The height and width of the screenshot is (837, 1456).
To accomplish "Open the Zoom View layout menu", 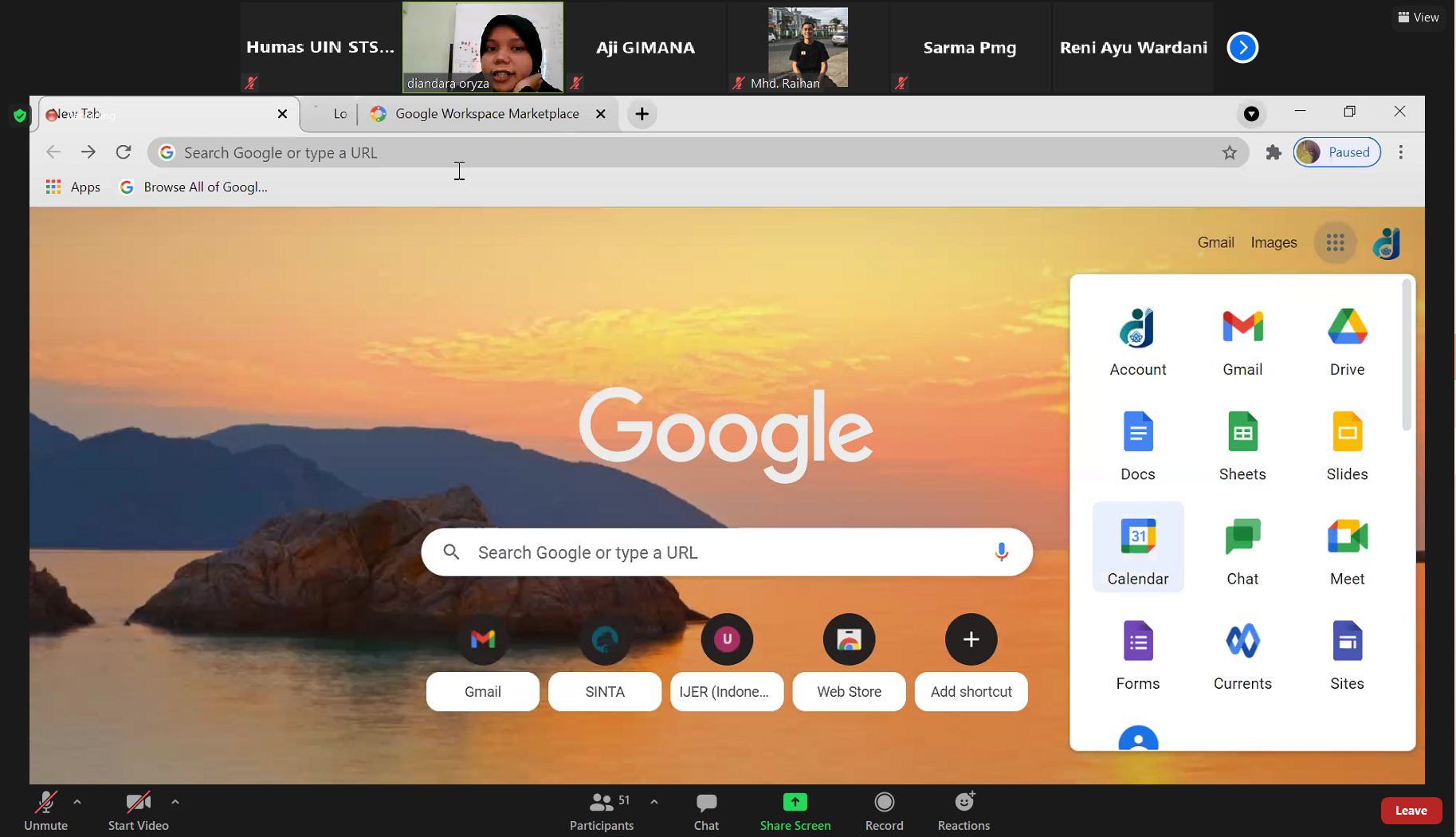I will click(1419, 18).
